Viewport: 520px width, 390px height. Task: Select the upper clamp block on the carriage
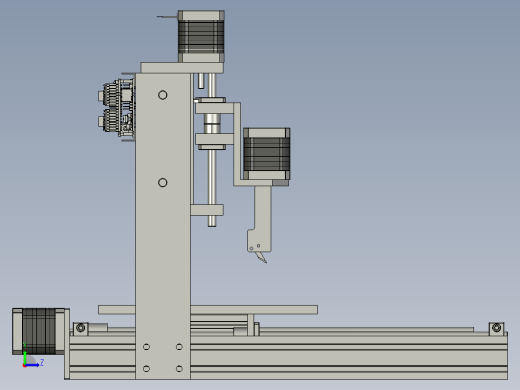[214, 108]
